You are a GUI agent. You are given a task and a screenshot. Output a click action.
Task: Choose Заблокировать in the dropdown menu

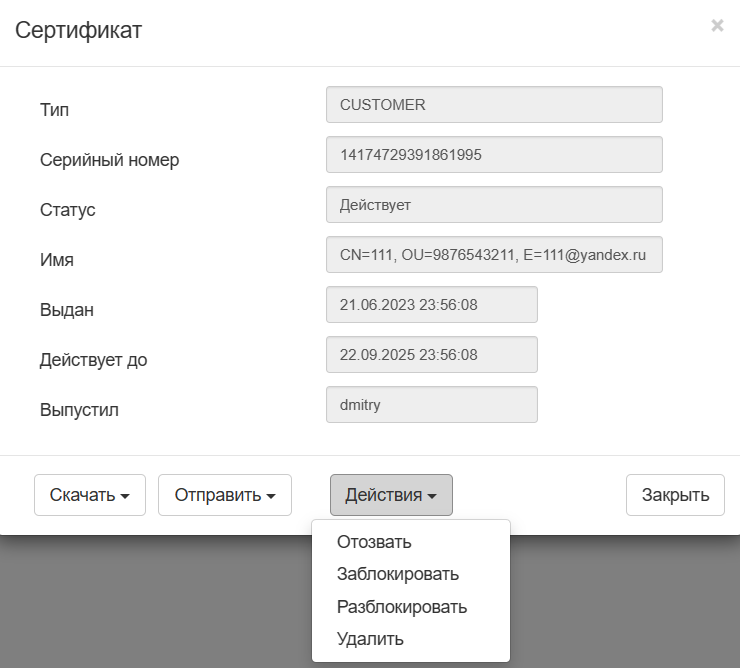(x=398, y=574)
